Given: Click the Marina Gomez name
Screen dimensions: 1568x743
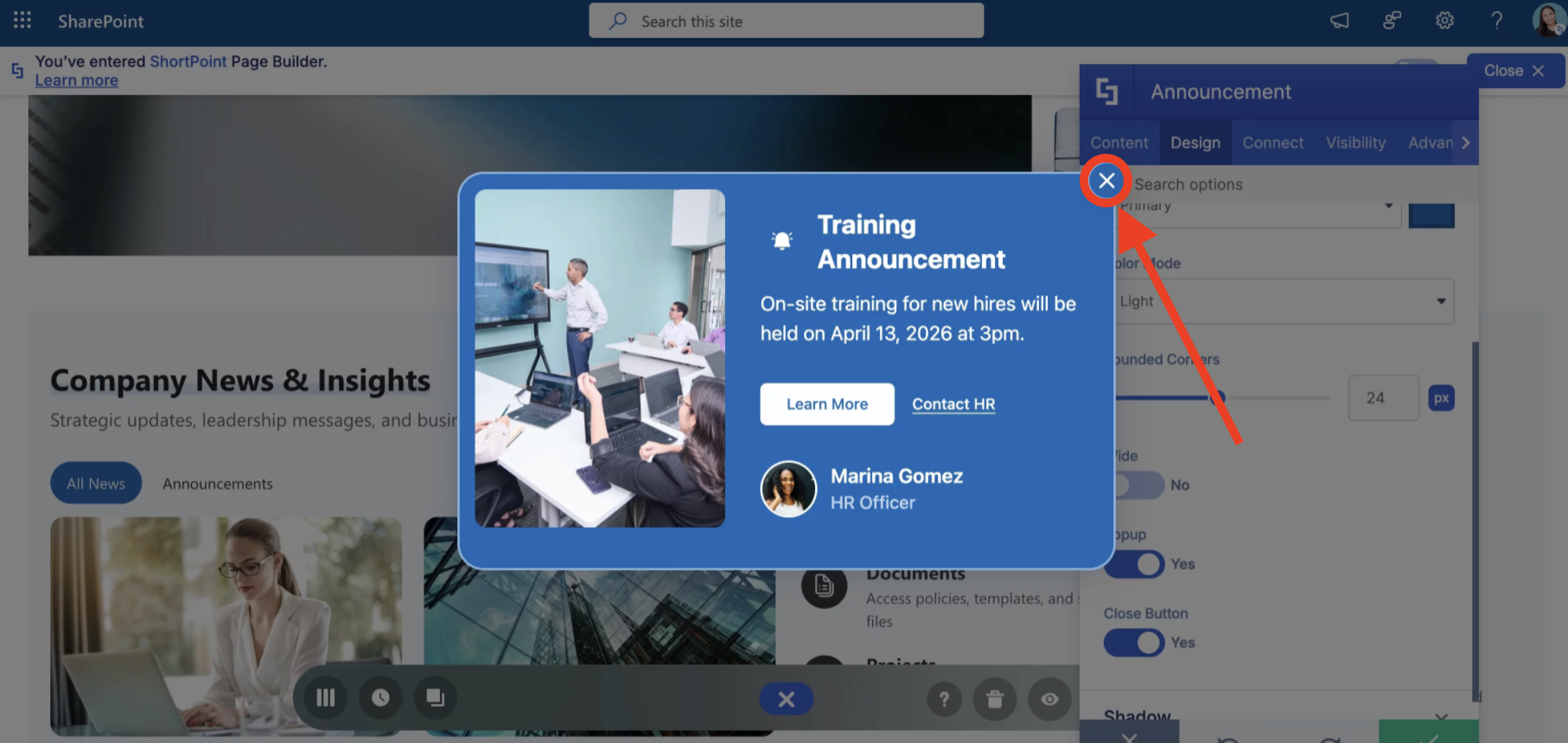Looking at the screenshot, I should click(896, 476).
